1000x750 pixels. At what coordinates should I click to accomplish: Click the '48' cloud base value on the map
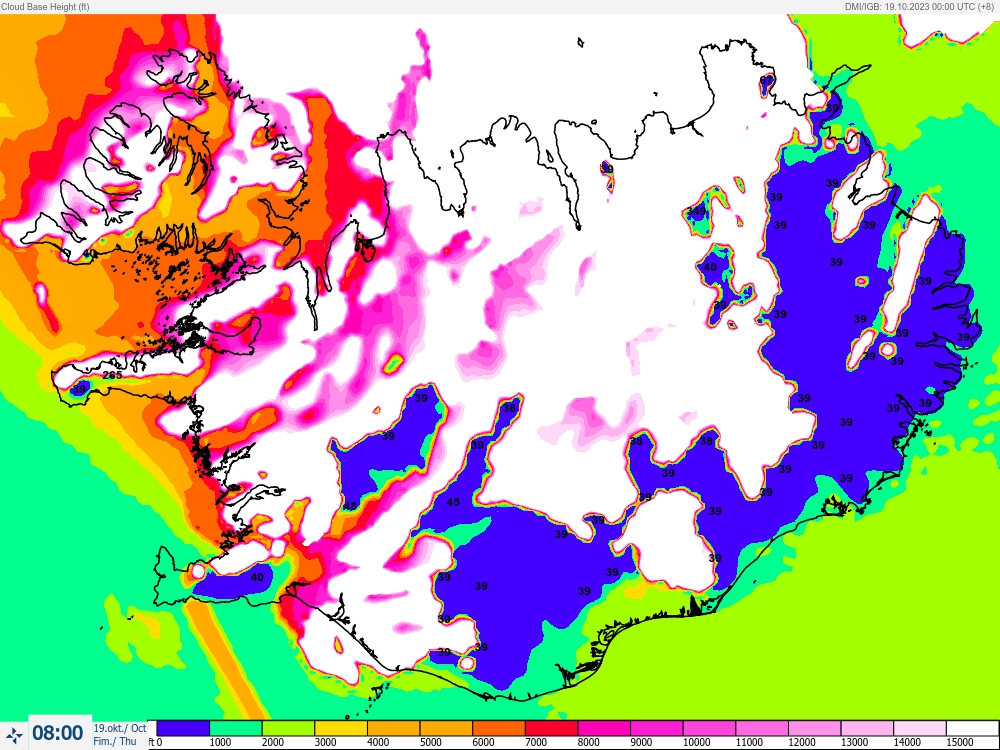[x=350, y=506]
